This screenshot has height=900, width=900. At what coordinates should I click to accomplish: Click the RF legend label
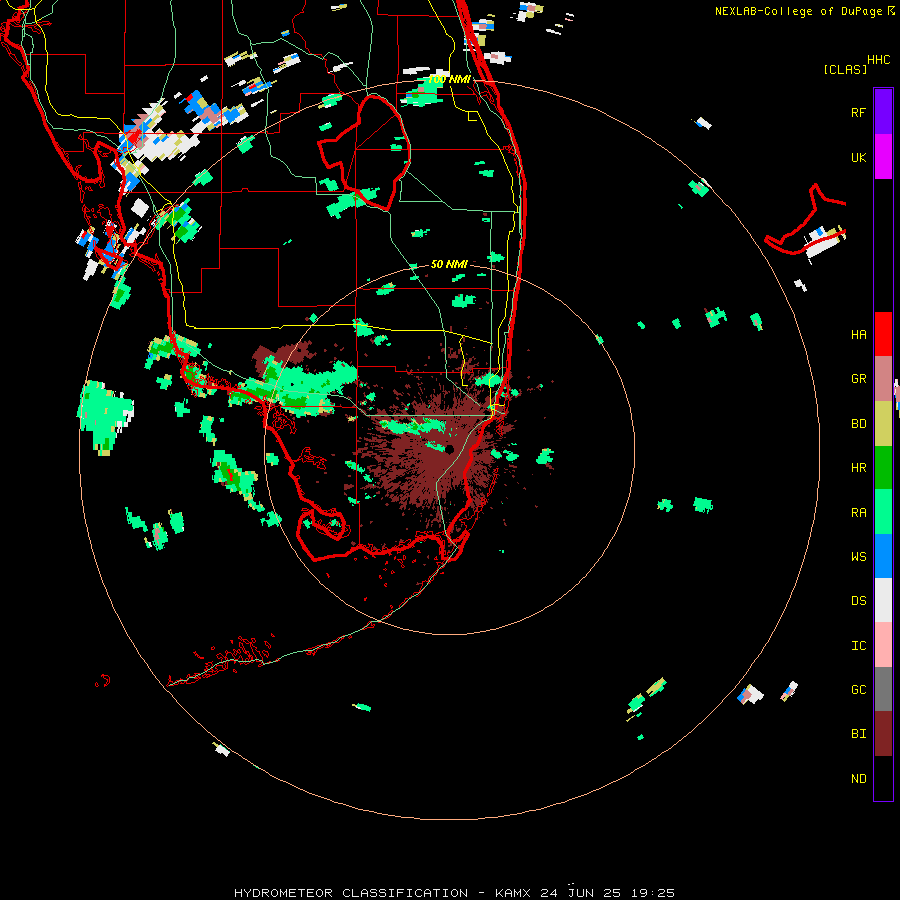(x=858, y=112)
